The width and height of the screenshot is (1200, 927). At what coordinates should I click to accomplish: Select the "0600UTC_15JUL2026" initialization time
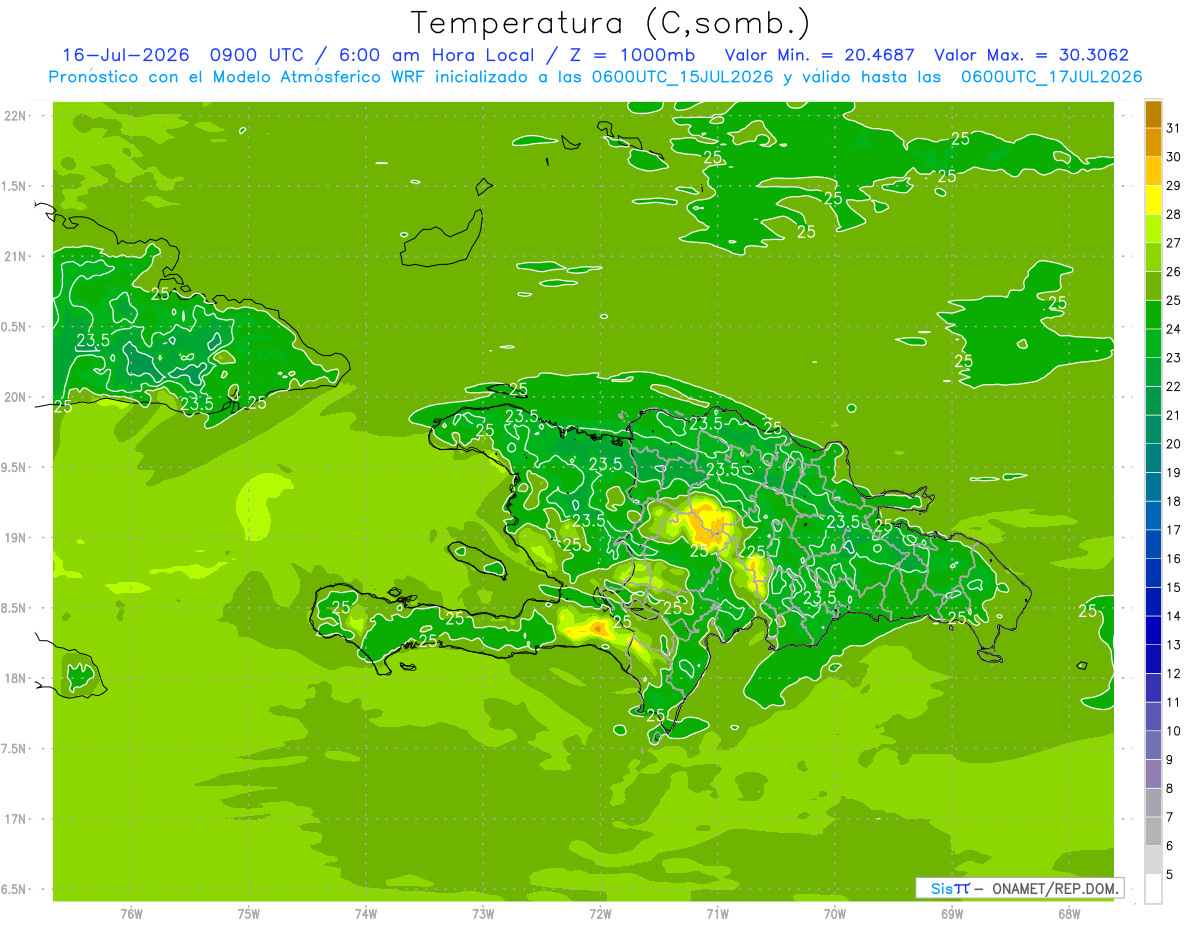pyautogui.click(x=681, y=77)
